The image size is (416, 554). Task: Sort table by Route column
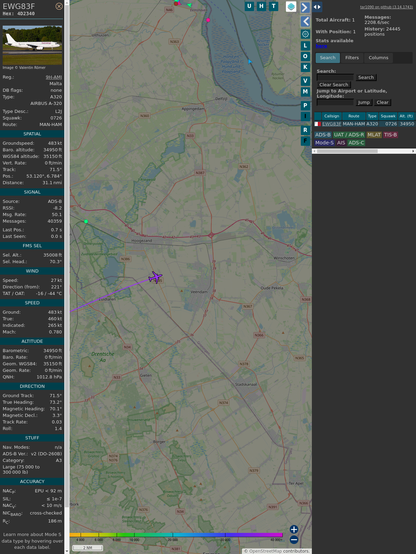[353, 116]
